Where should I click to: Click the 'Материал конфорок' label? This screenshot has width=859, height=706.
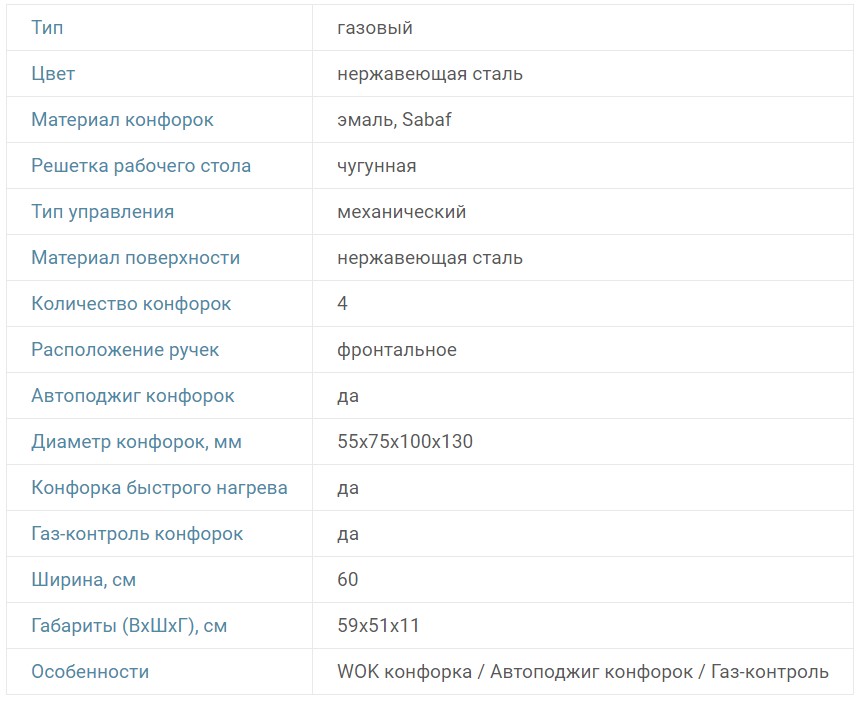tap(122, 120)
